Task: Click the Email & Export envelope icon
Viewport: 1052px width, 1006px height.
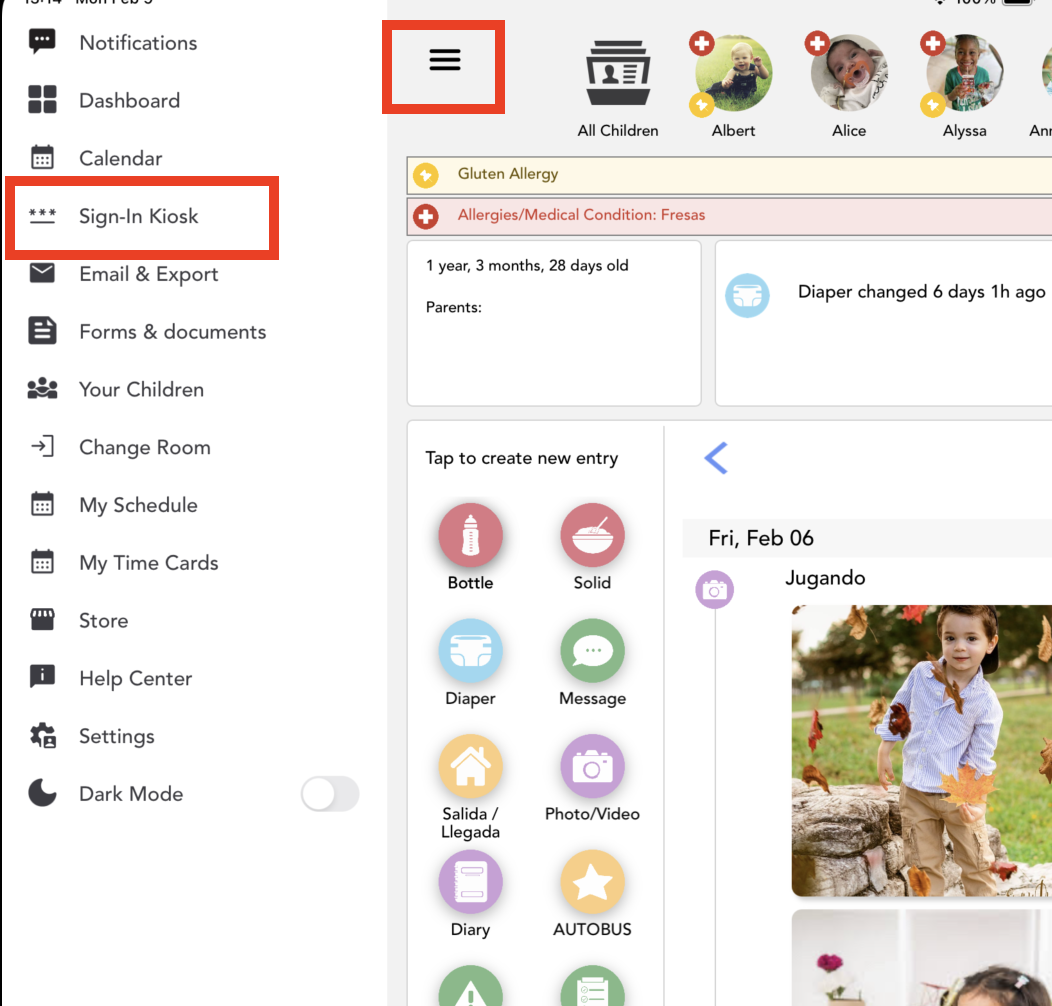Action: [42, 273]
